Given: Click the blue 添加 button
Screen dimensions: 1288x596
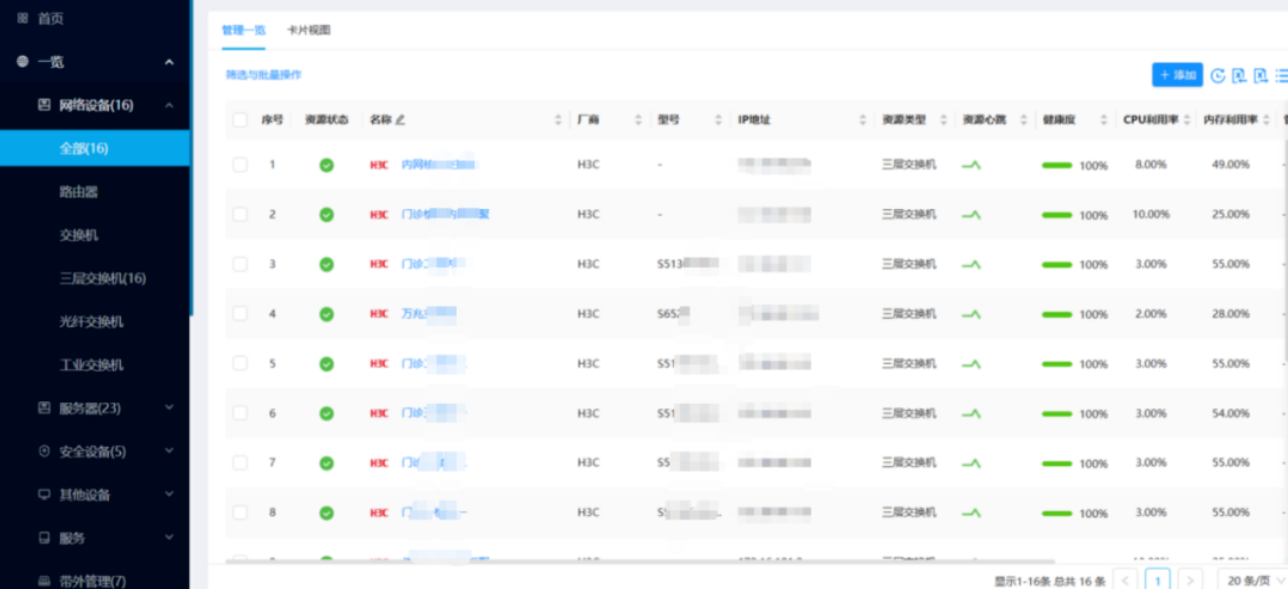Looking at the screenshot, I should click(x=1177, y=74).
